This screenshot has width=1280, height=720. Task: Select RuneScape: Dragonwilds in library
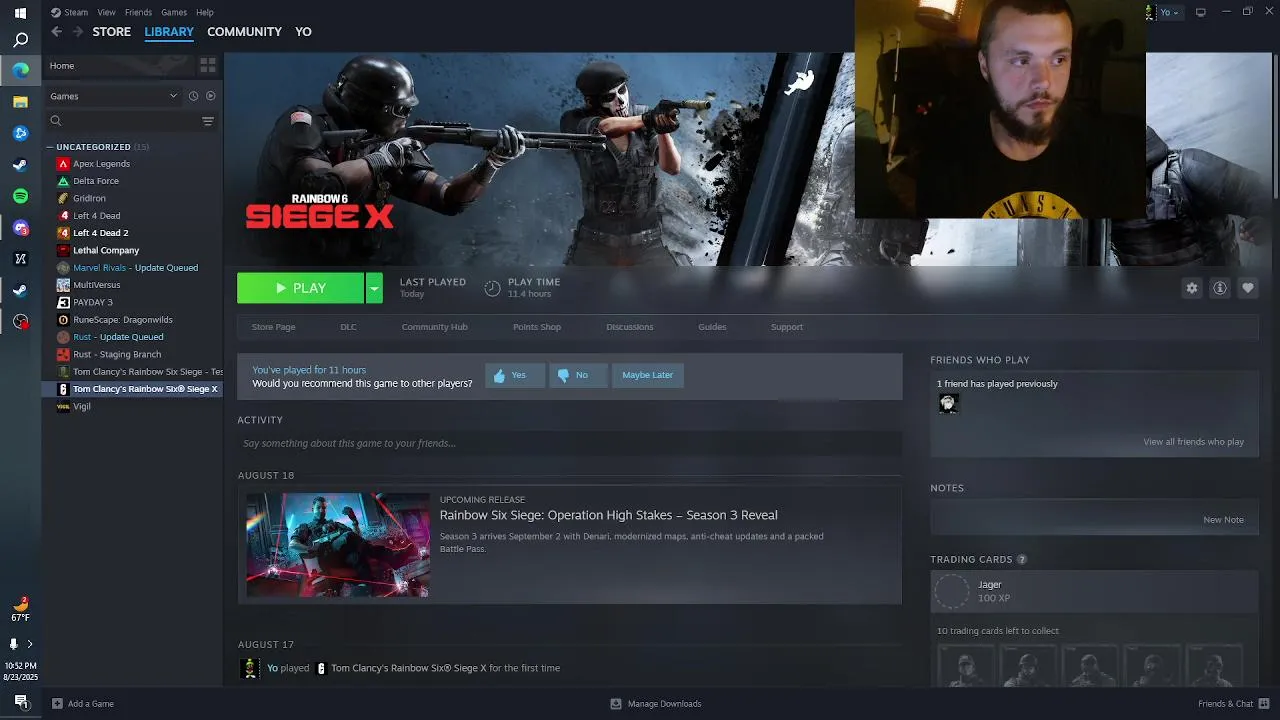[123, 320]
